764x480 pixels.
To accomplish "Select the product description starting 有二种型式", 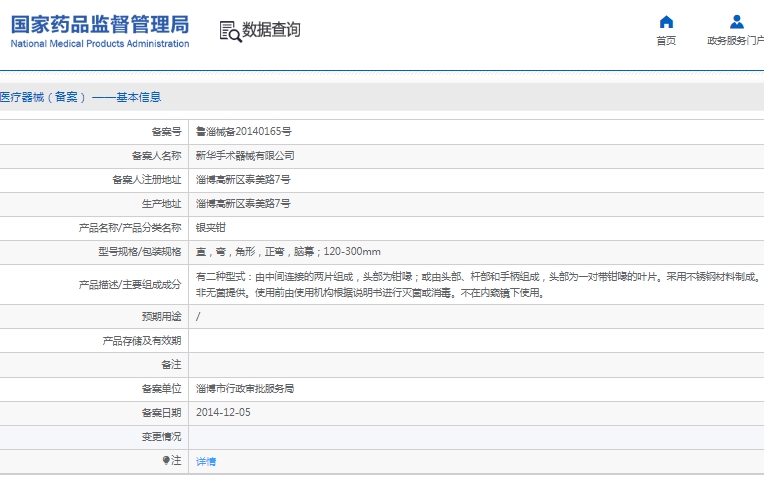I will pos(478,285).
